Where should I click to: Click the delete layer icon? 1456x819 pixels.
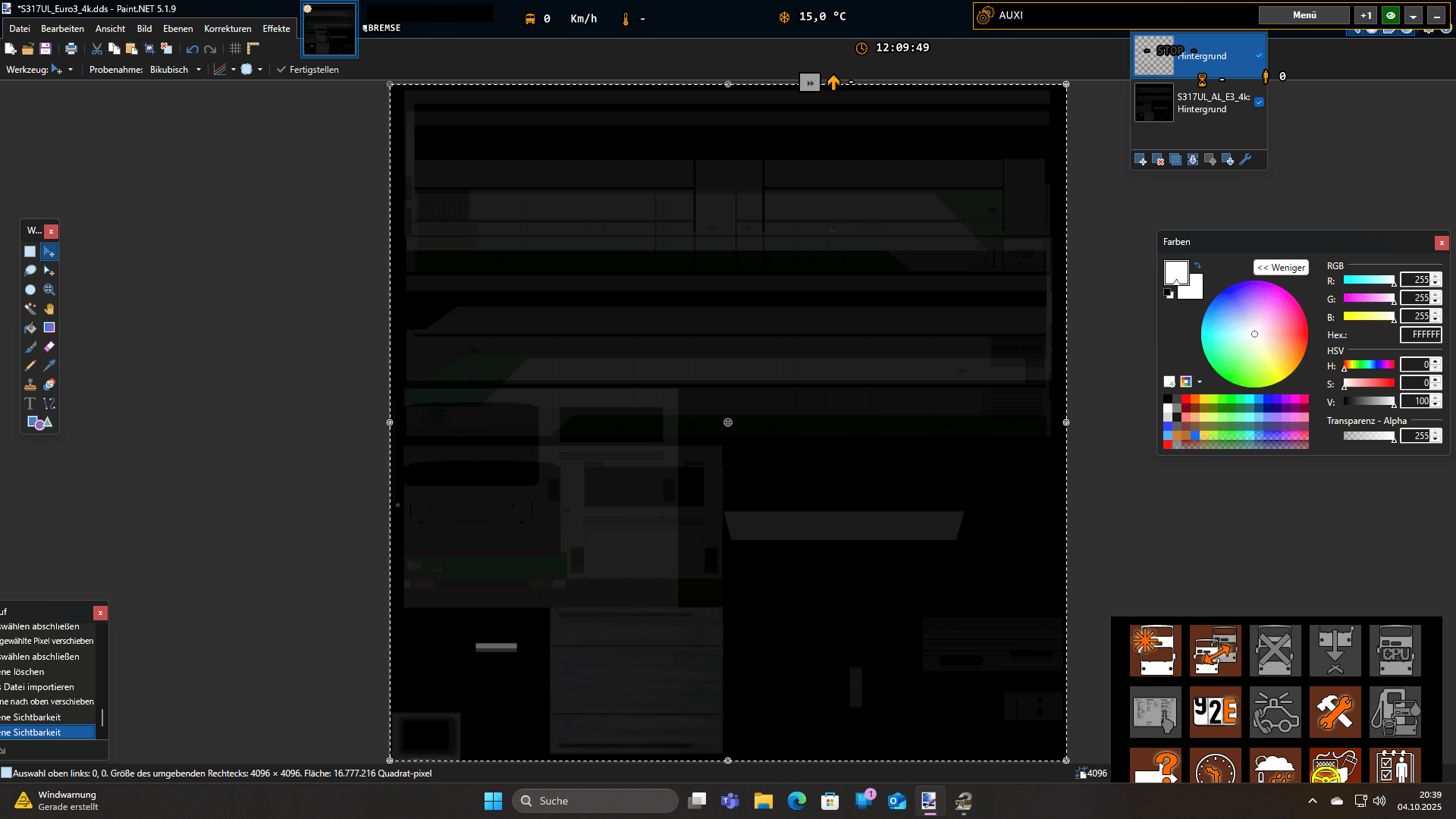1158,160
